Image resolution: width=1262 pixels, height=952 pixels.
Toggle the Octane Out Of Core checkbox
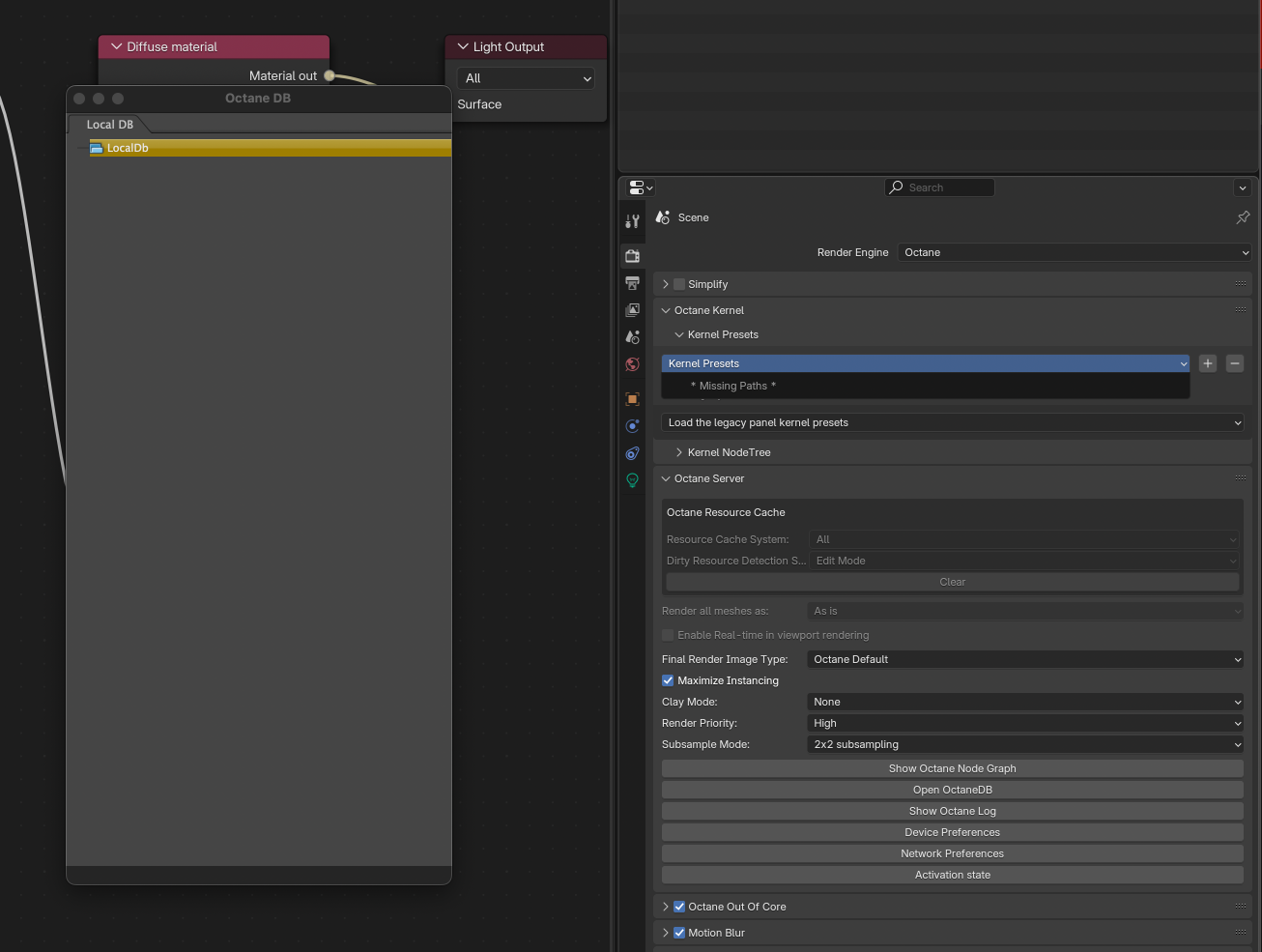pos(679,907)
